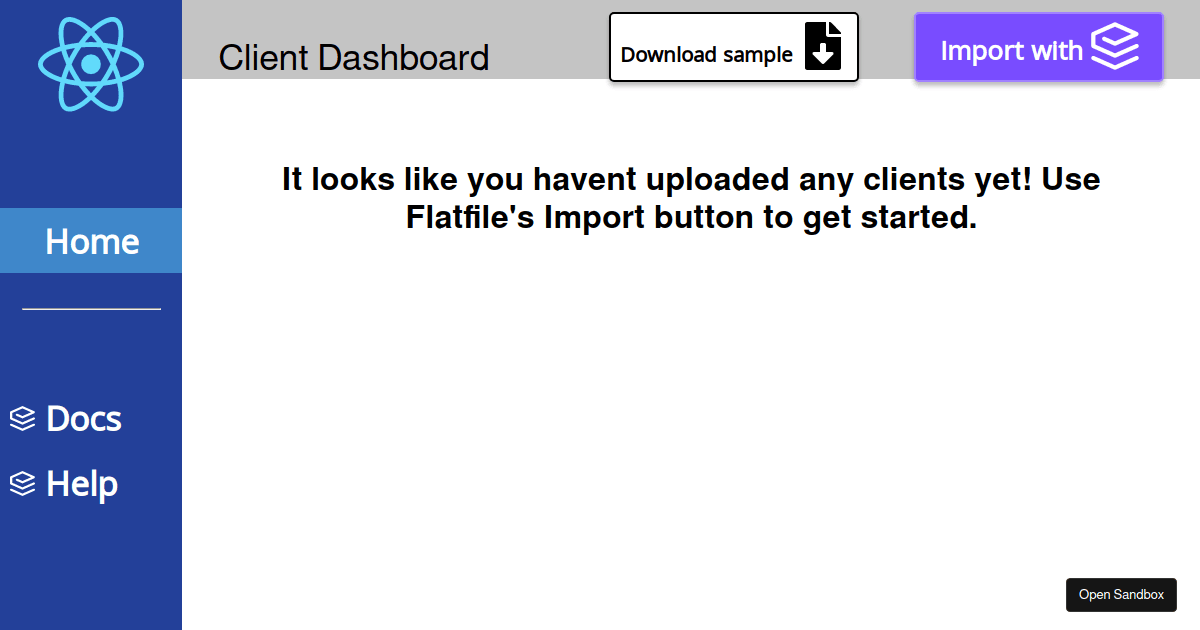
Task: Click the 'Import with' button text
Action: 1011,50
